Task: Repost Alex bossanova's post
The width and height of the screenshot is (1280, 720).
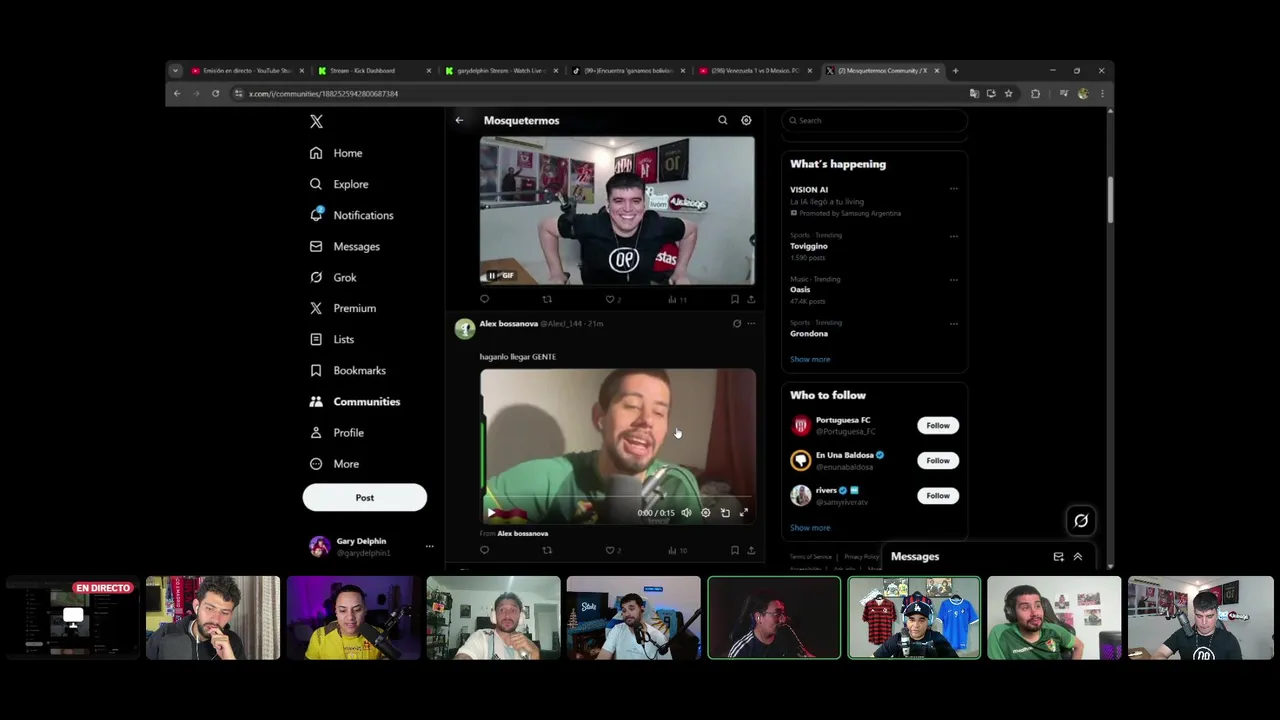Action: tap(547, 550)
